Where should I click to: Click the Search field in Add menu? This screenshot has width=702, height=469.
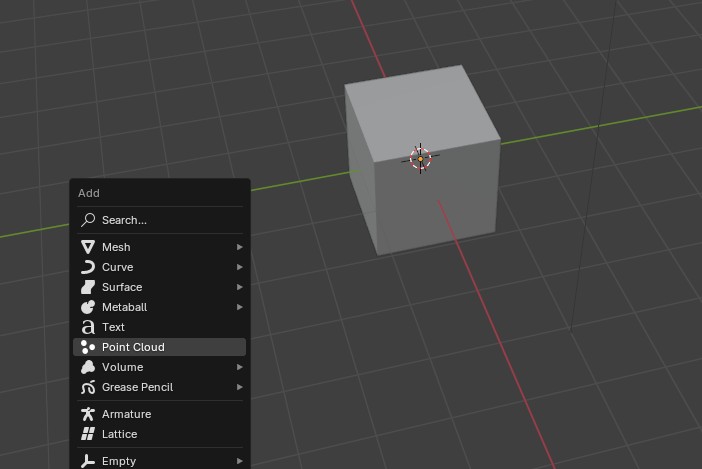(160, 220)
